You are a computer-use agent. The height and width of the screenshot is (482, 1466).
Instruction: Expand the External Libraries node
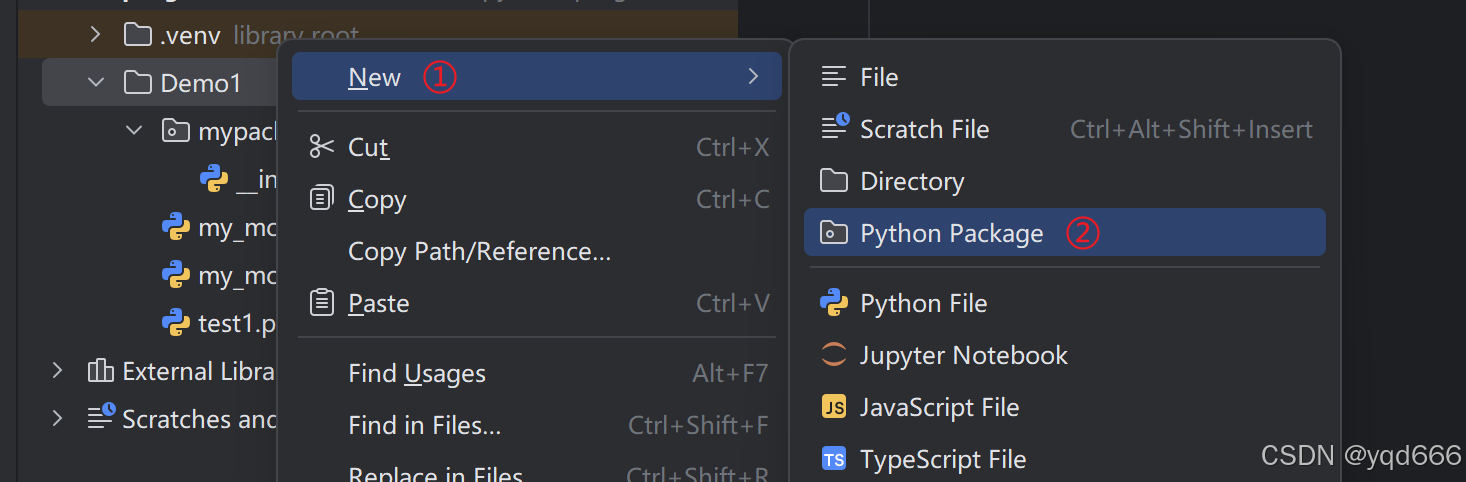pyautogui.click(x=58, y=371)
